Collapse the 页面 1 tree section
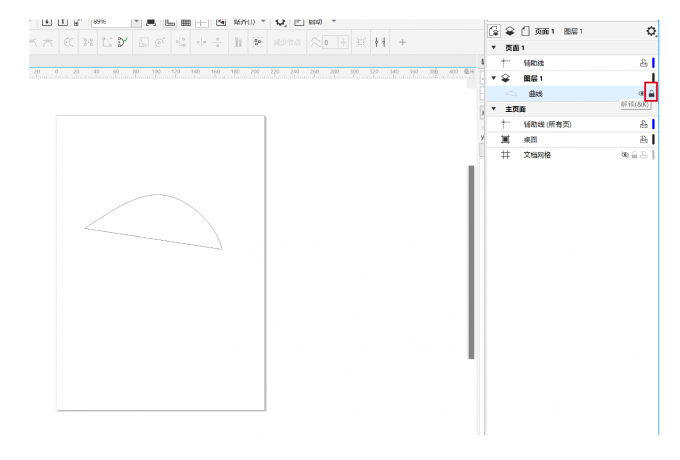The height and width of the screenshot is (460, 680). pos(493,47)
